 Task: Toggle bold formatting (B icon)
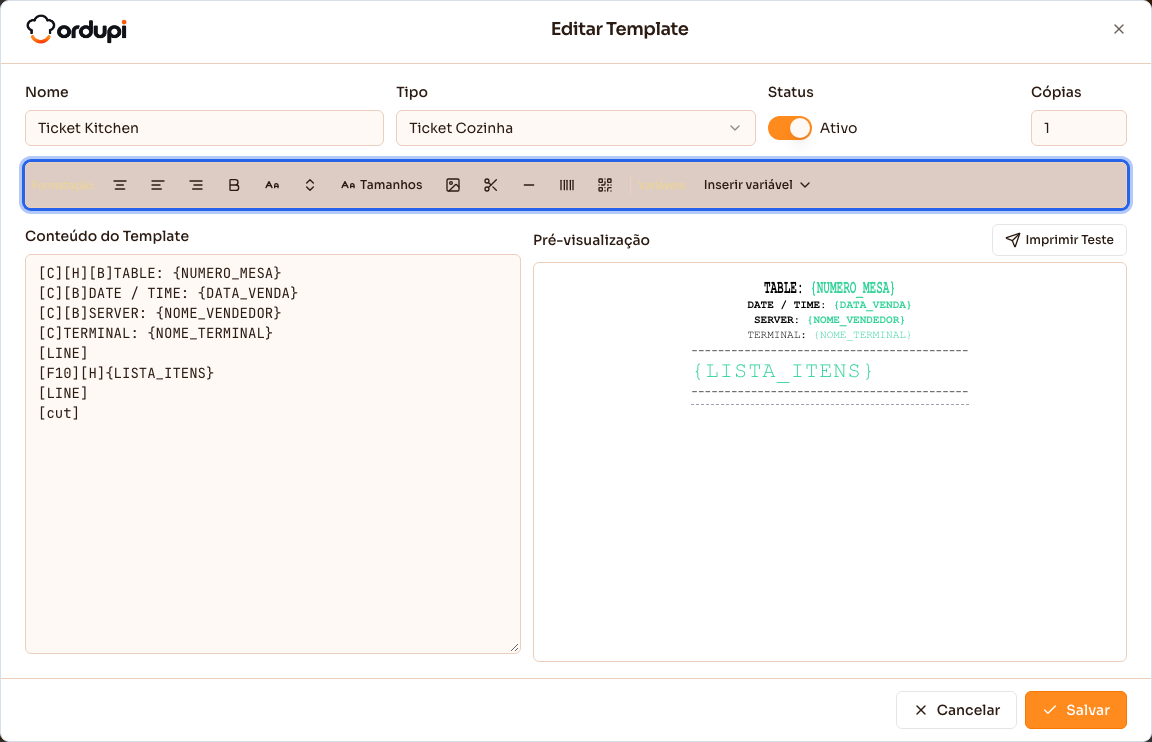point(234,185)
